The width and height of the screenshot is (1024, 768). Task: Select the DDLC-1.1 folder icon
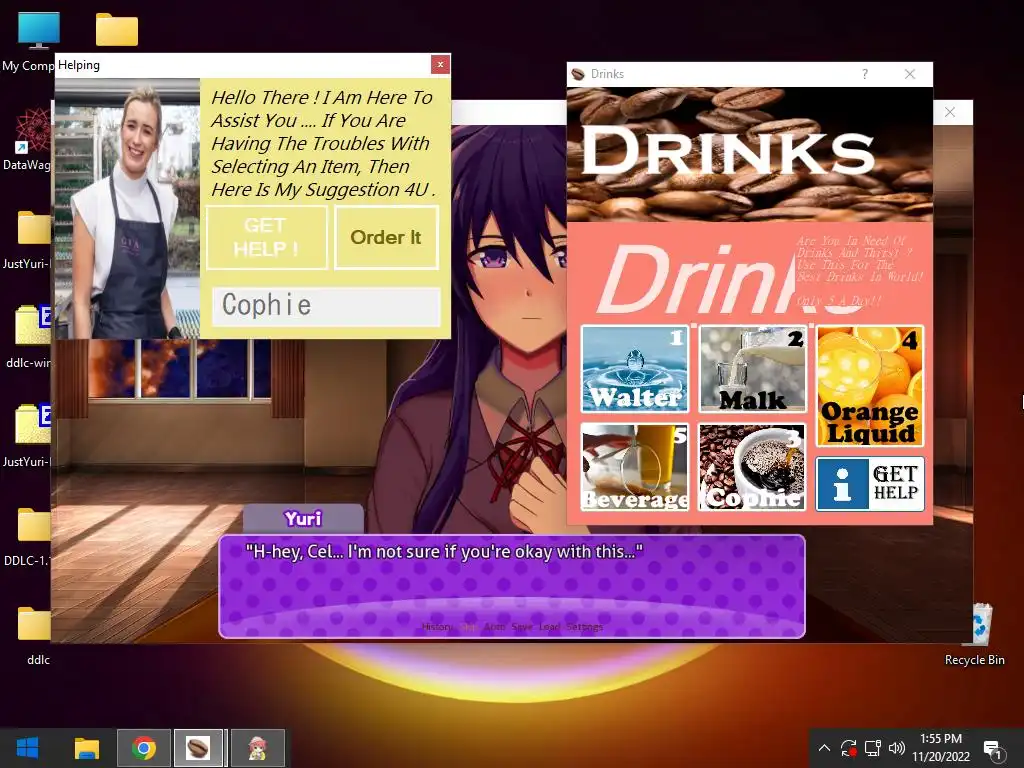tap(27, 536)
